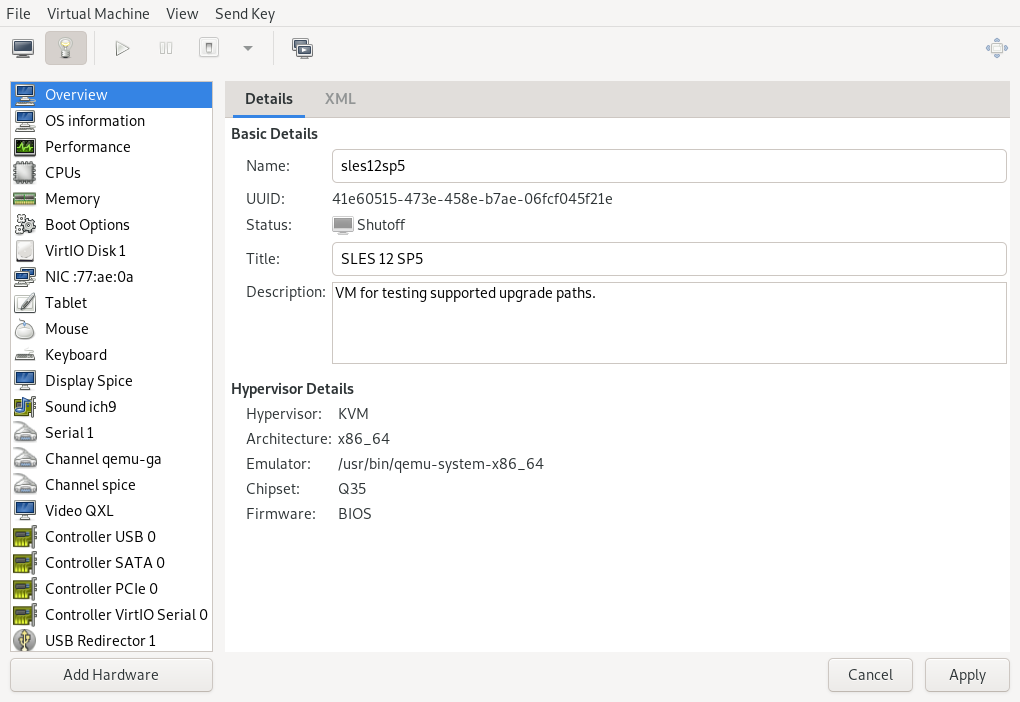This screenshot has height=702, width=1020.
Task: Open the manage VM snapshots view
Action: tap(302, 48)
